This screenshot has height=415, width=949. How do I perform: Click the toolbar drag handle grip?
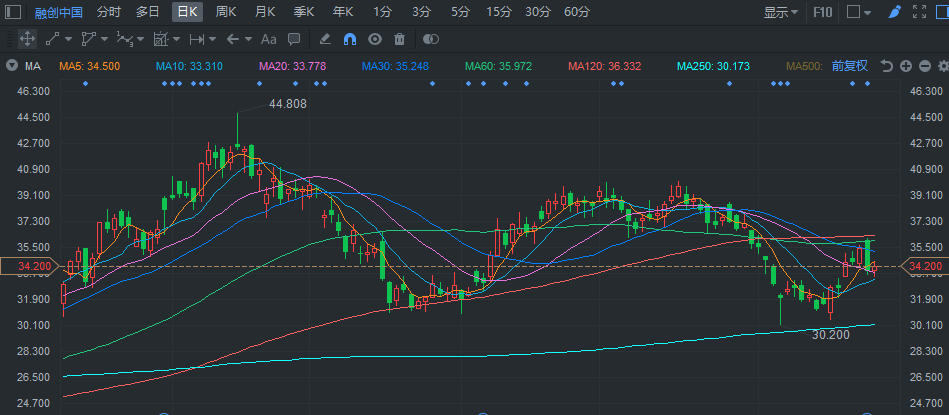[8, 39]
